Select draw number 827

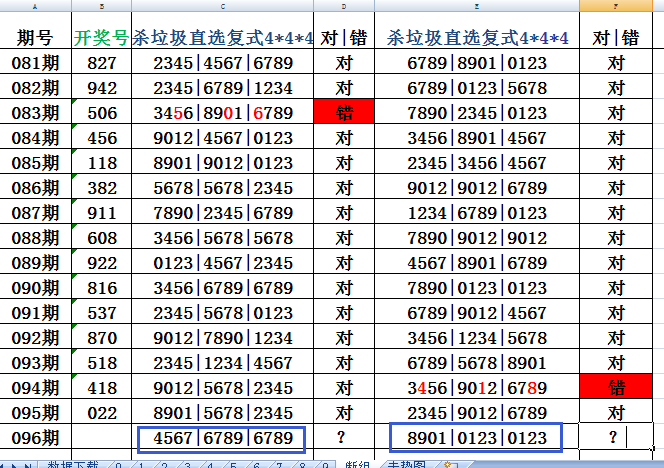click(102, 63)
